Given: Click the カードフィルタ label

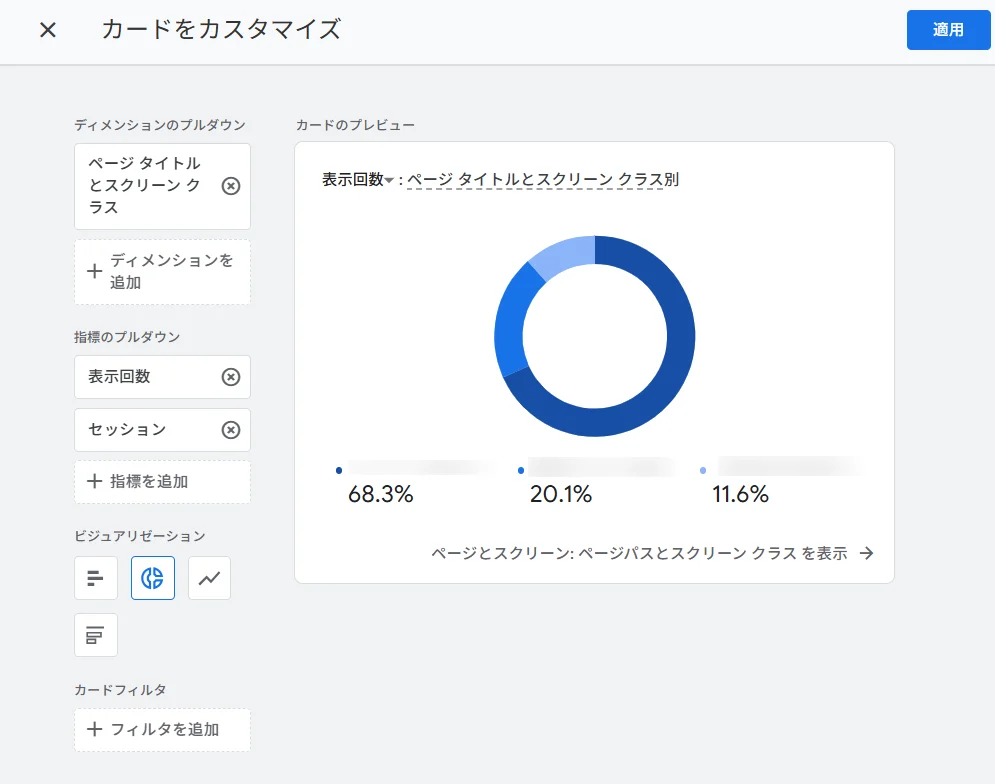Looking at the screenshot, I should coord(120,690).
